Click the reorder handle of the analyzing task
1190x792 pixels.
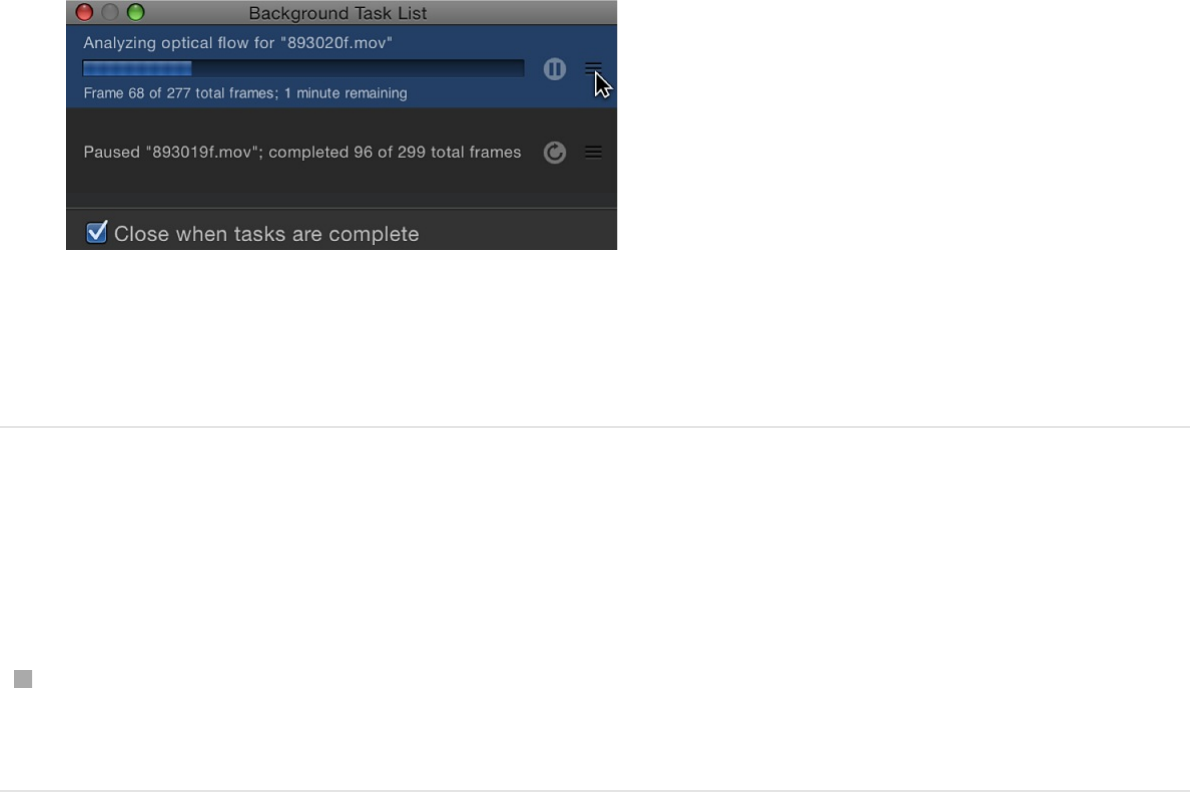point(593,69)
